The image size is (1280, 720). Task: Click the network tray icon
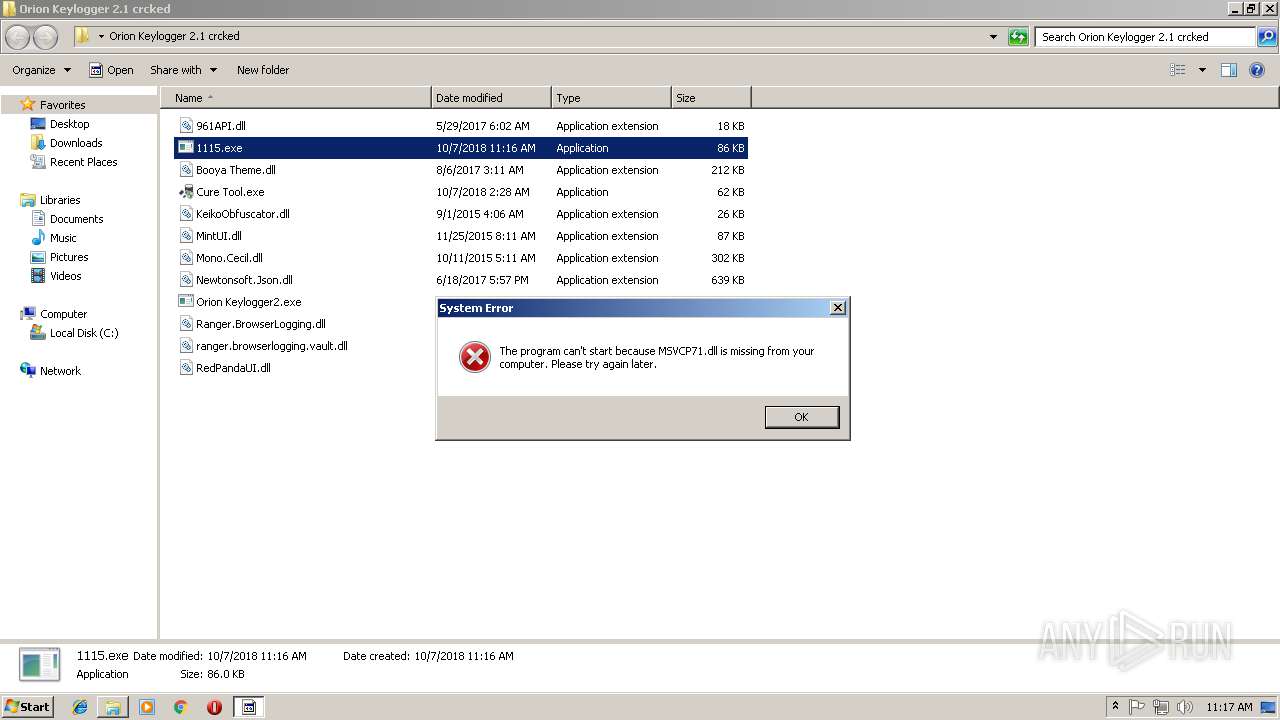point(1160,707)
